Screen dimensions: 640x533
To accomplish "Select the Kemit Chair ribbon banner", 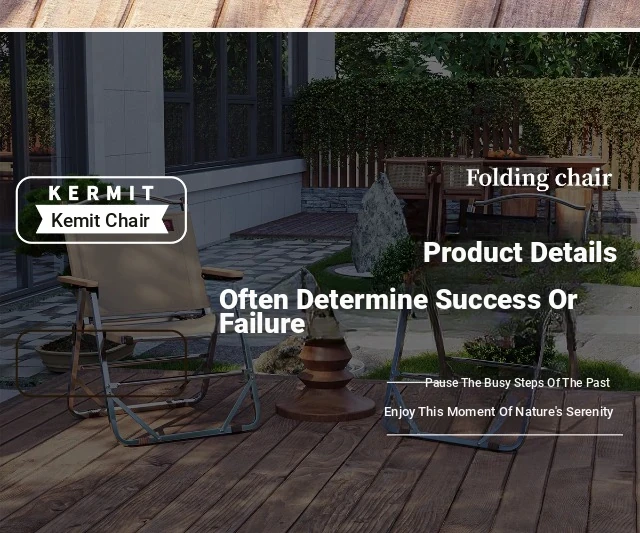I will pos(102,220).
